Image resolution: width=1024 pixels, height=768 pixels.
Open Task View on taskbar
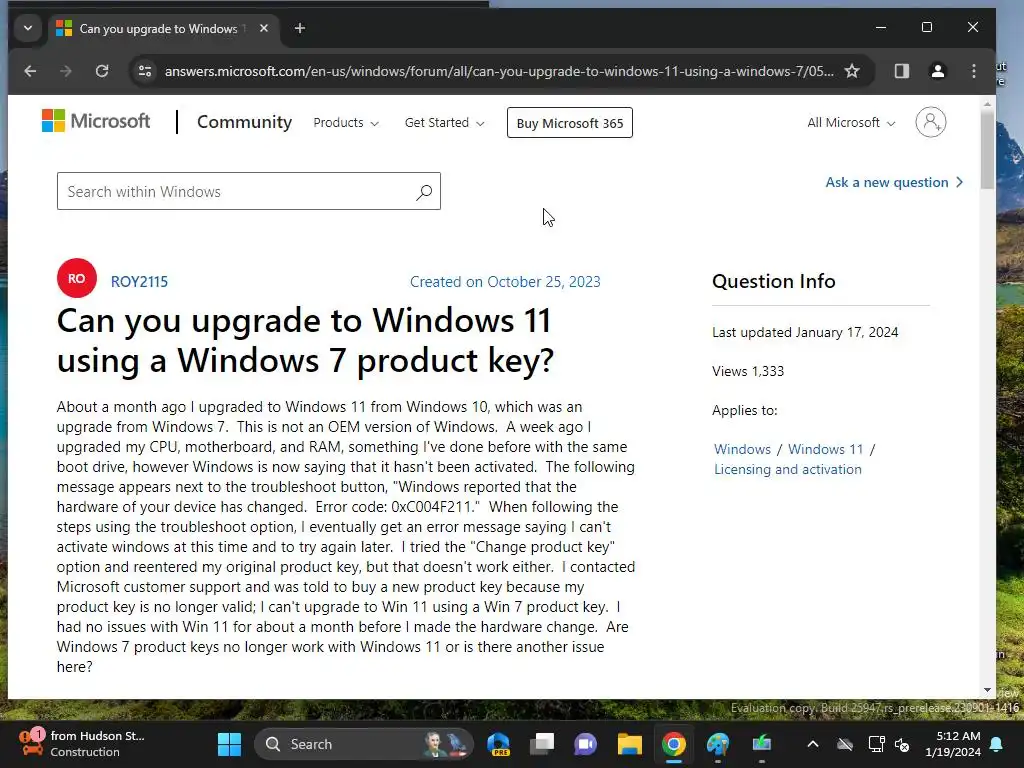pyautogui.click(x=542, y=744)
